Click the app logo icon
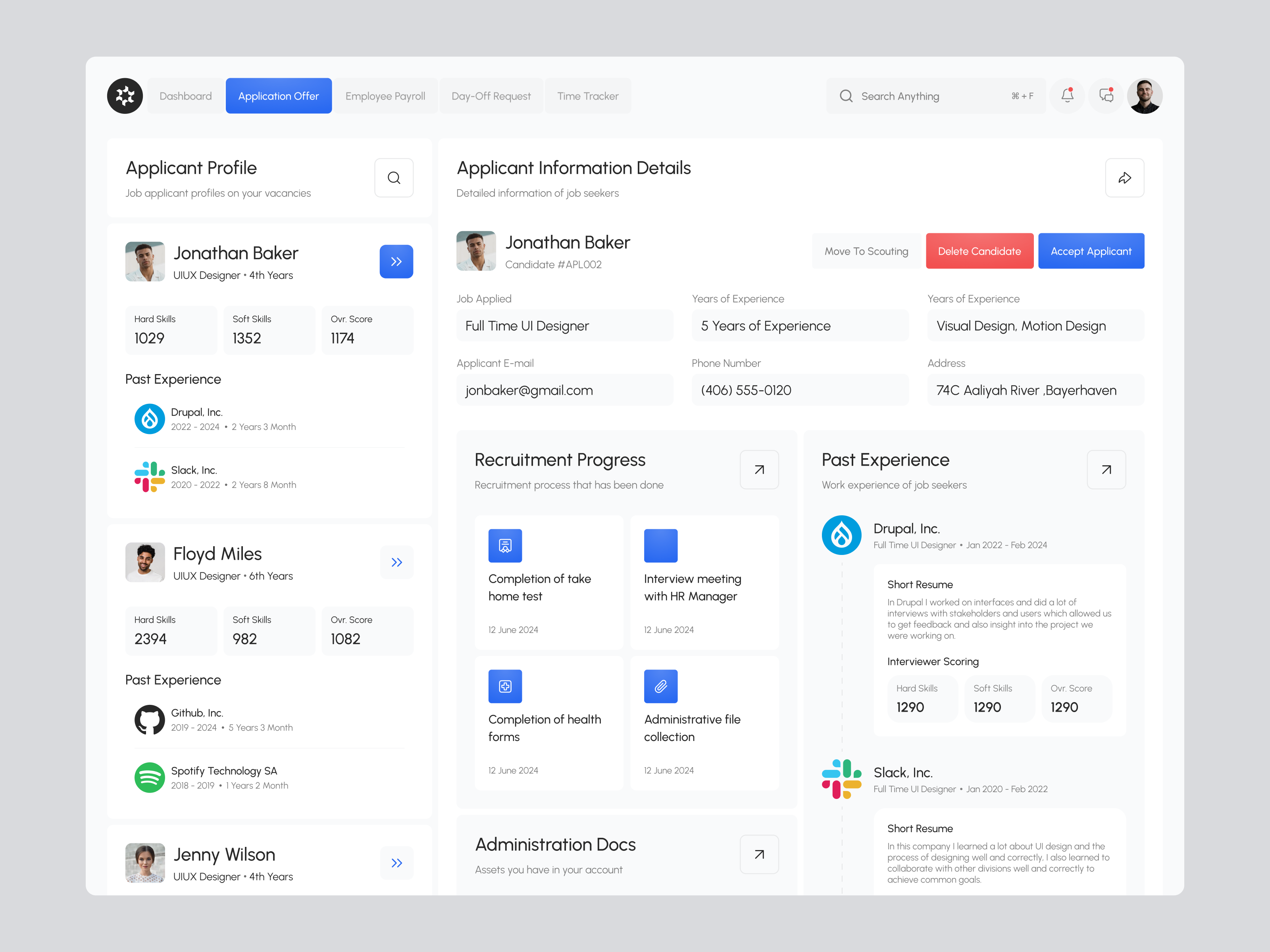The width and height of the screenshot is (1270, 952). pyautogui.click(x=125, y=96)
